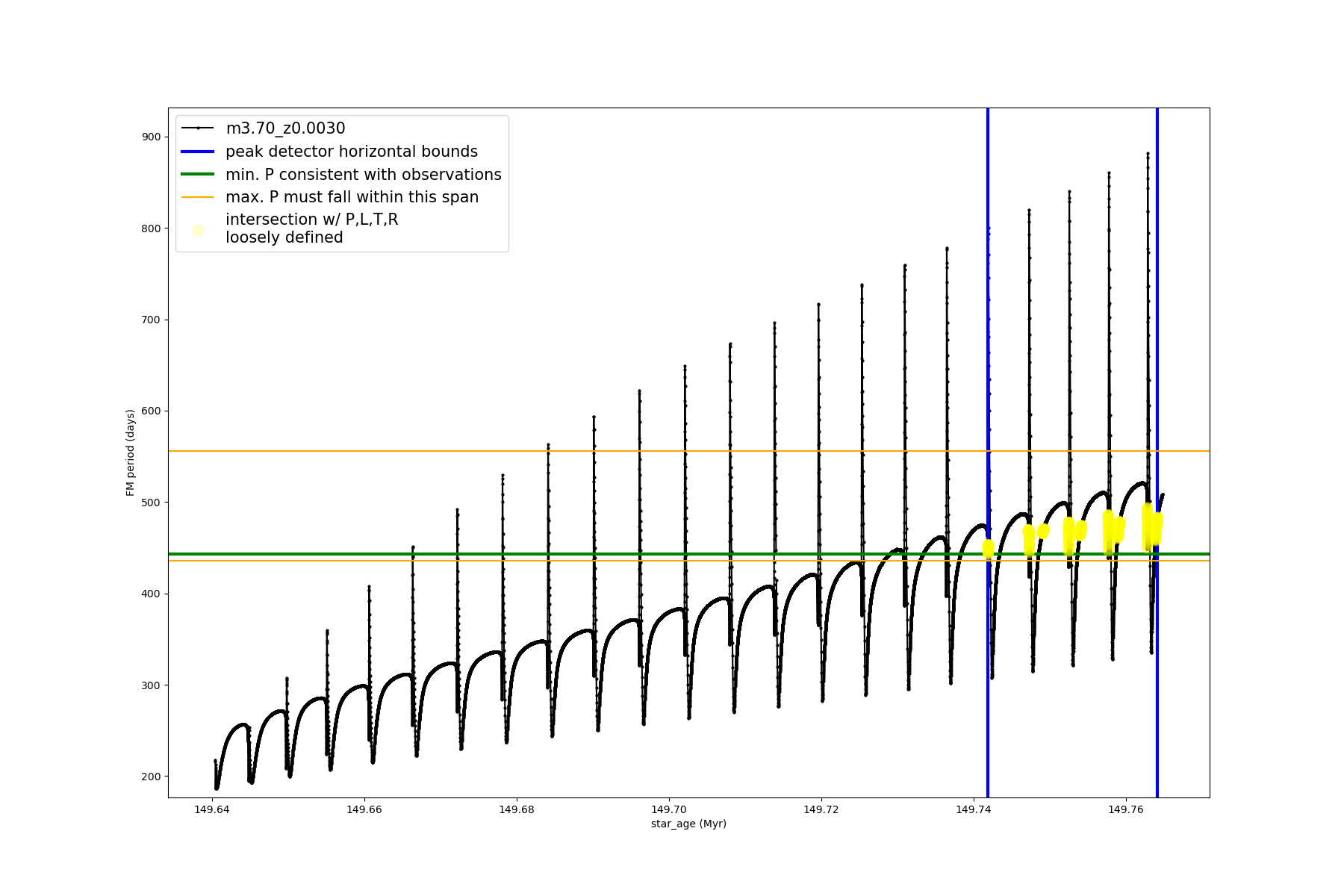This screenshot has height=896, width=1344.
Task: Click the orange line swatch in legend
Action: 198,197
